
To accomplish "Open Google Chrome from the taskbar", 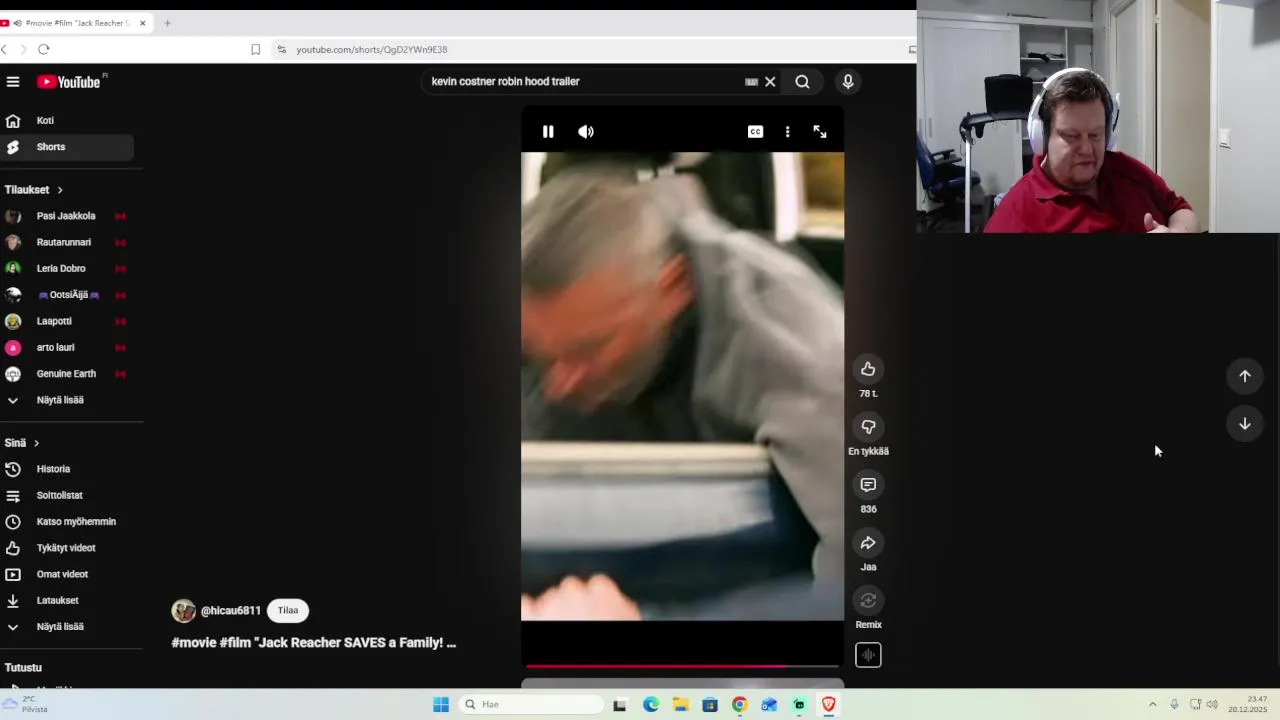I will point(739,704).
